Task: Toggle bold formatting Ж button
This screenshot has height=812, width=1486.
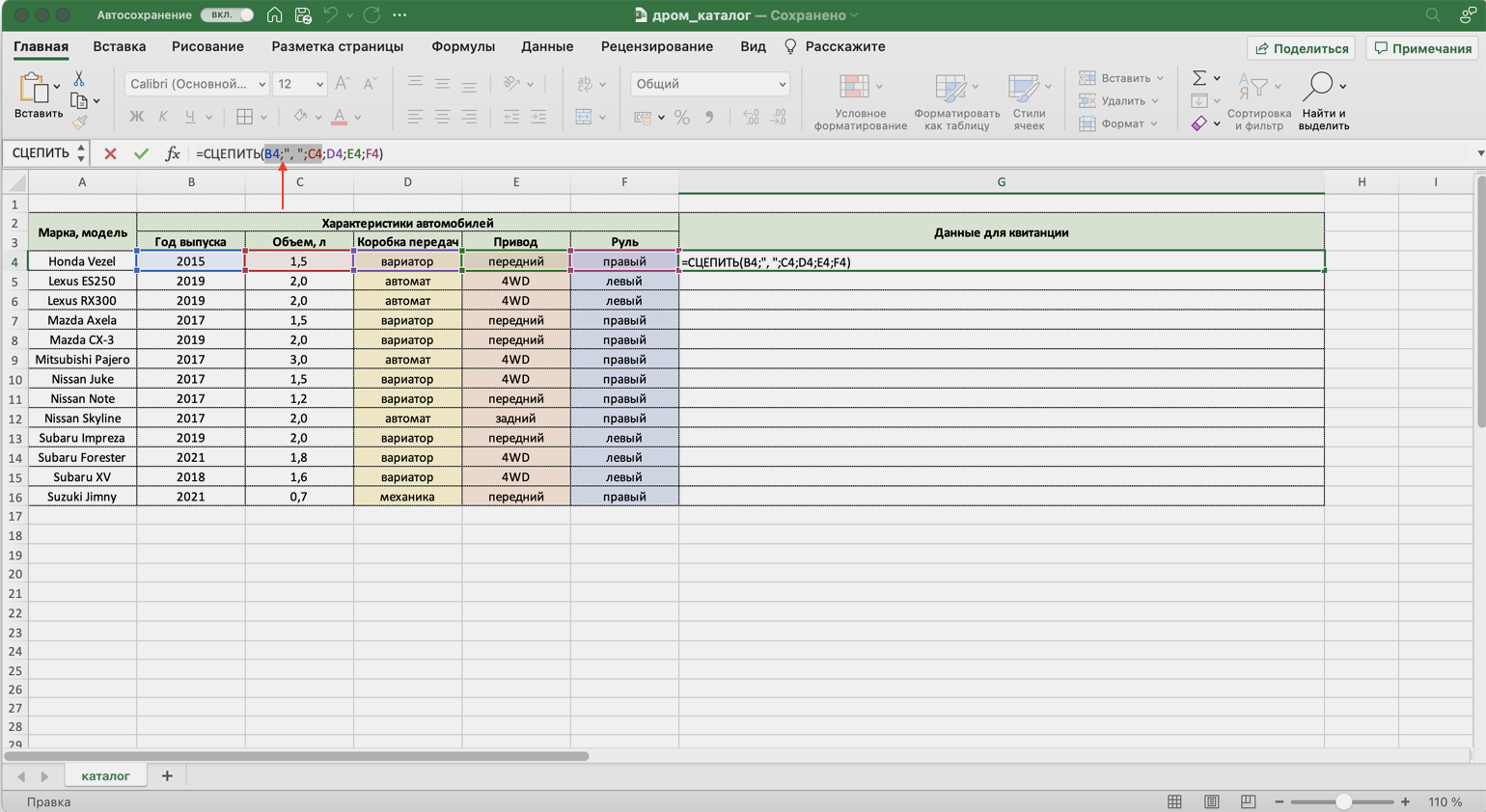Action: point(136,117)
